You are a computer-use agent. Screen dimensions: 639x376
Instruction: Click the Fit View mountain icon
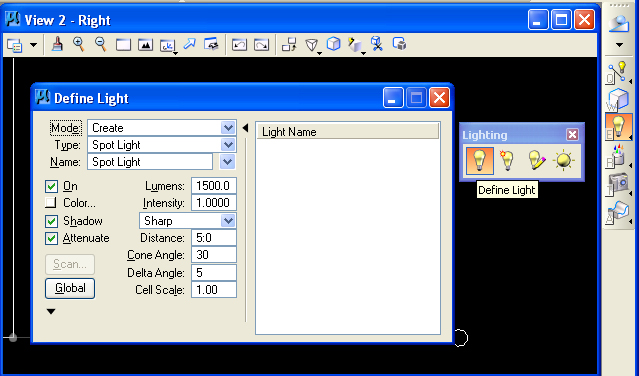click(145, 45)
